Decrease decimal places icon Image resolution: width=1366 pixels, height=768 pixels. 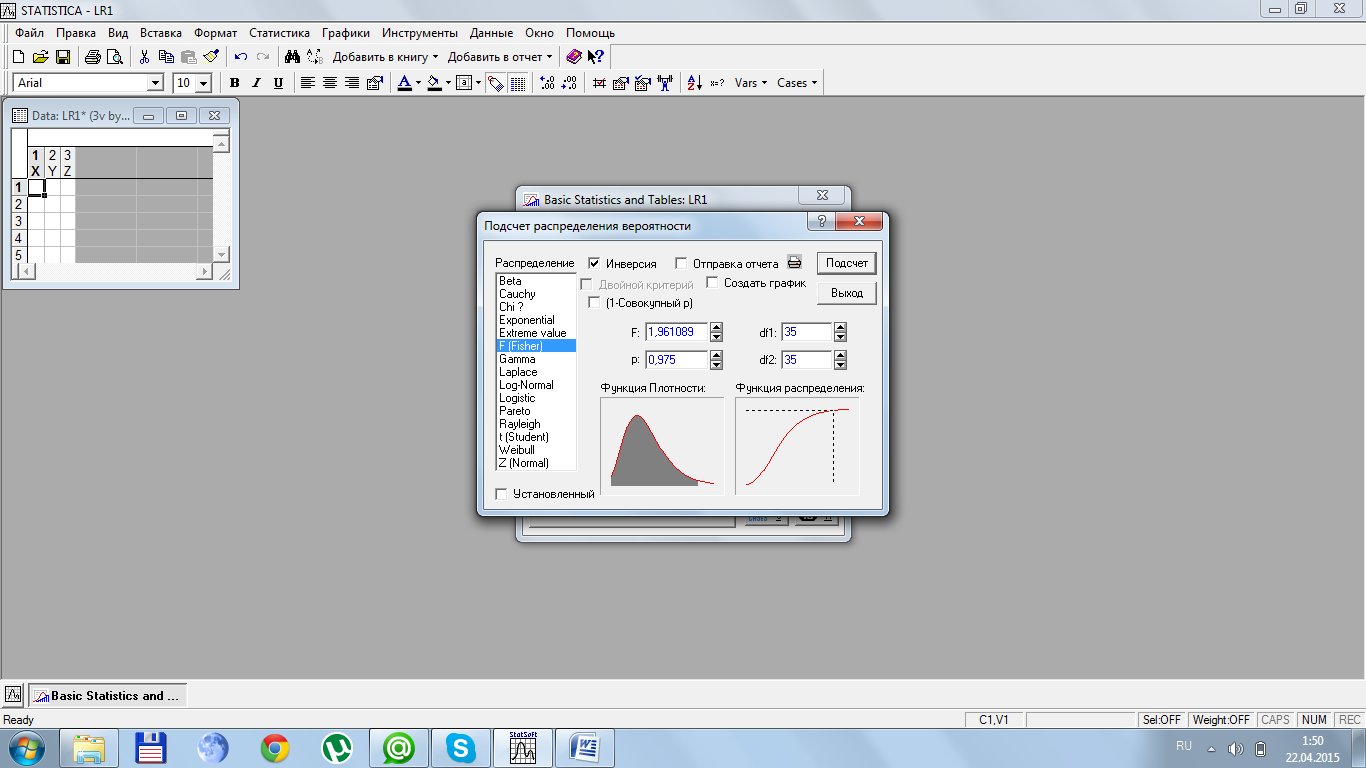[569, 83]
